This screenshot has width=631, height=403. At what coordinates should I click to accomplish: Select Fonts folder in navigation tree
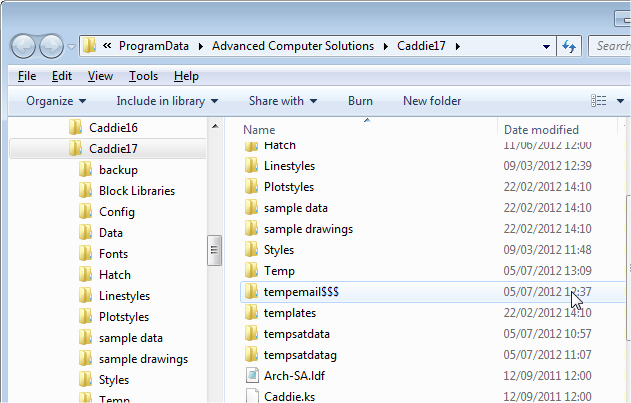tap(113, 254)
